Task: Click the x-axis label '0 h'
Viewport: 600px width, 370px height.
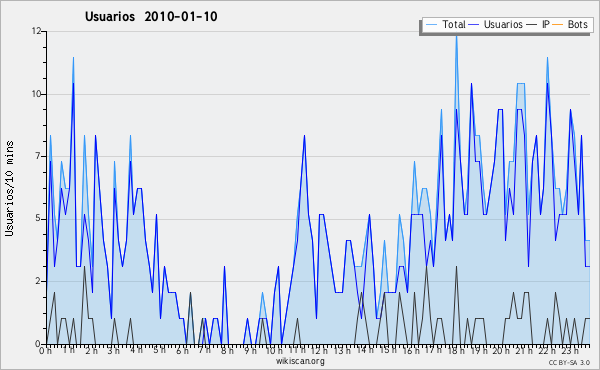Action: [x=45, y=350]
